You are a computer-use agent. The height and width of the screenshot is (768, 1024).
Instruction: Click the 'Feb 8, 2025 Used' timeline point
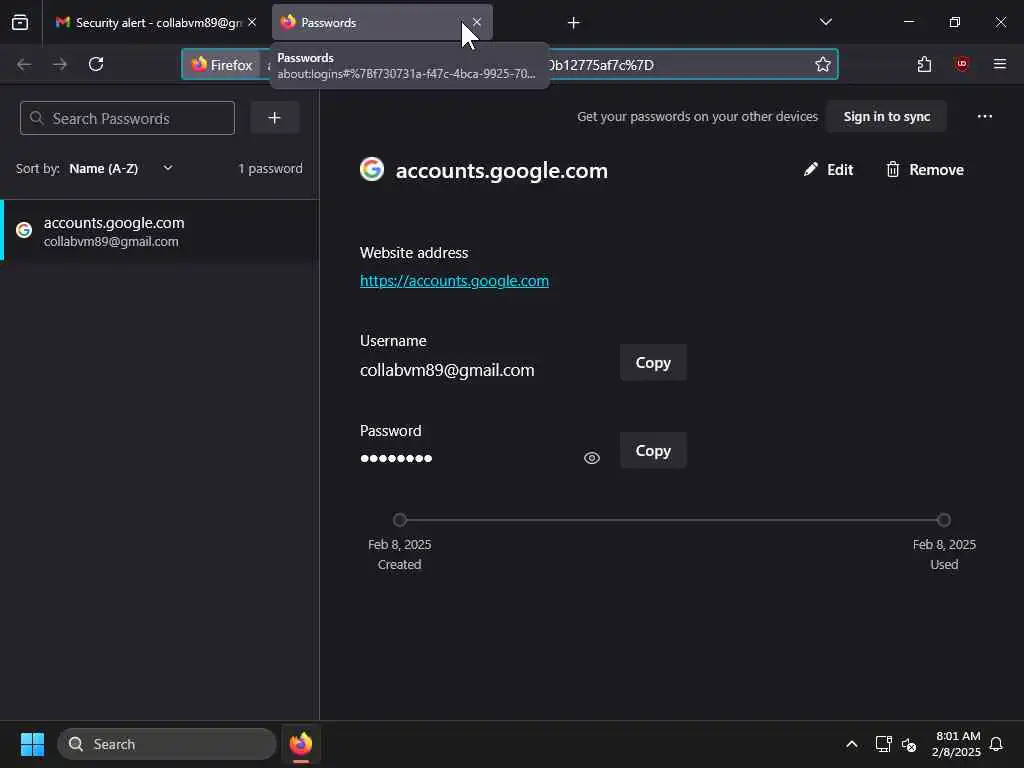944,520
